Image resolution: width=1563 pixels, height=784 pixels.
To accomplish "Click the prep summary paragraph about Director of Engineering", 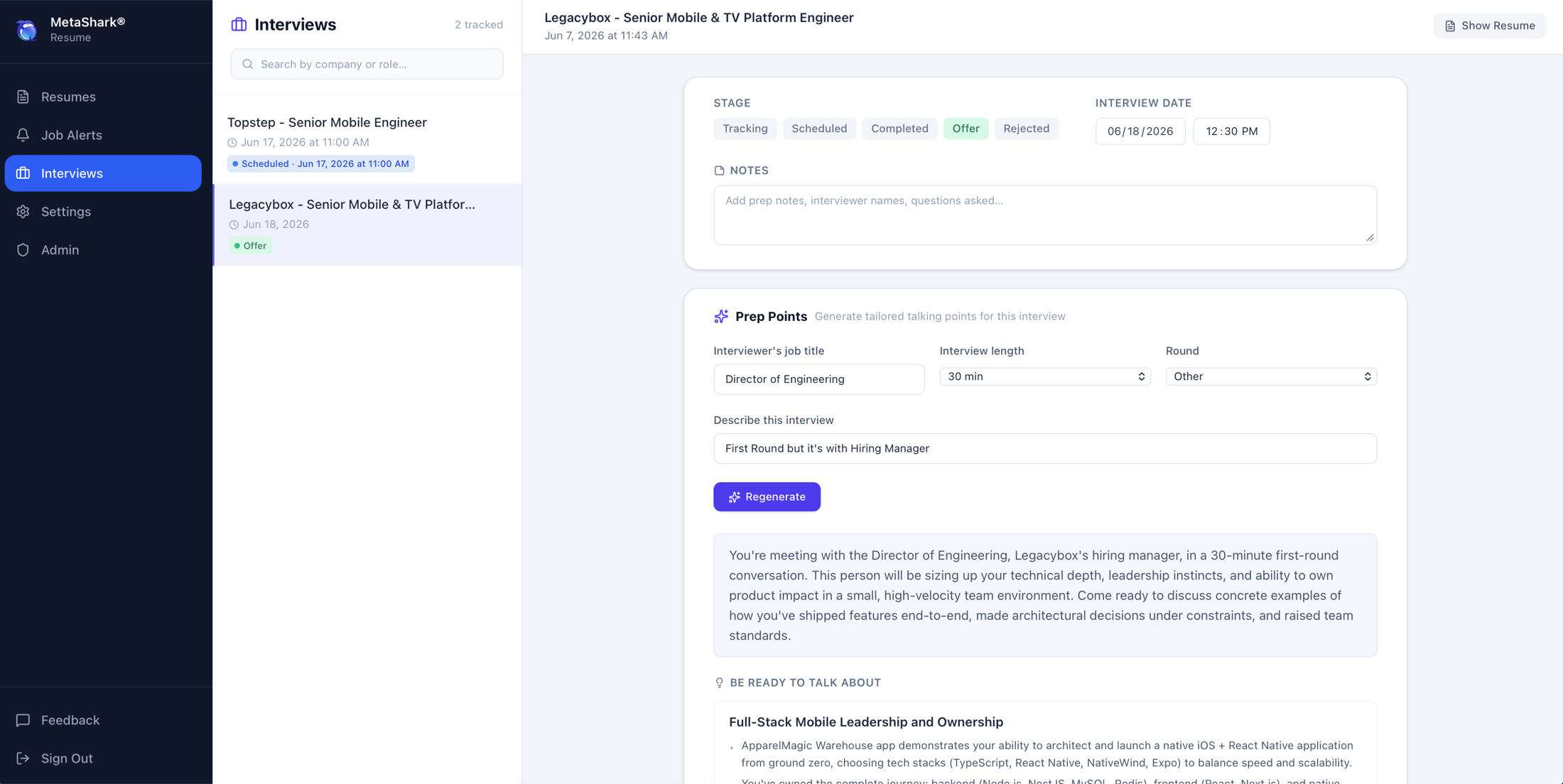I will coord(1045,595).
